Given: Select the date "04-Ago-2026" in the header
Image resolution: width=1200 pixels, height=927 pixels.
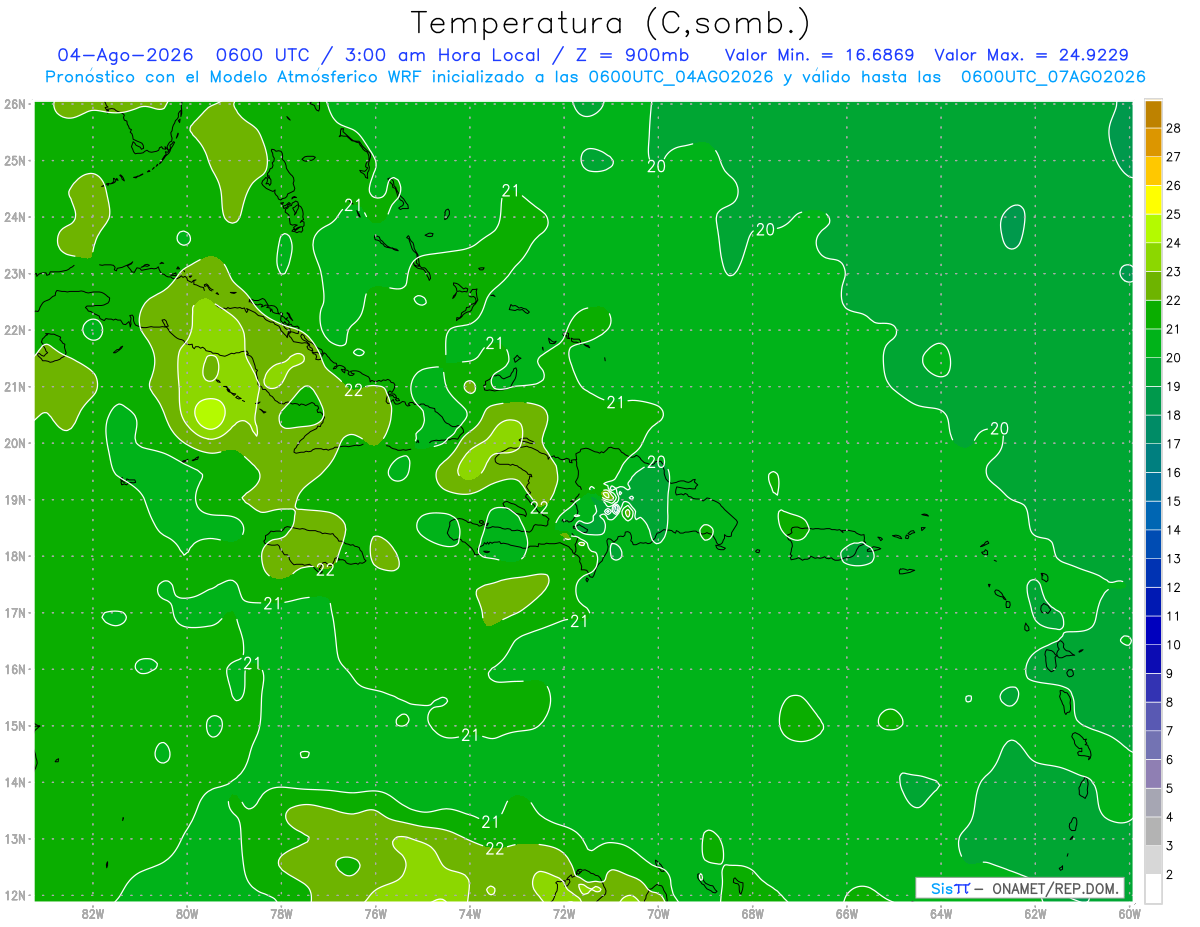Looking at the screenshot, I should point(123,55).
